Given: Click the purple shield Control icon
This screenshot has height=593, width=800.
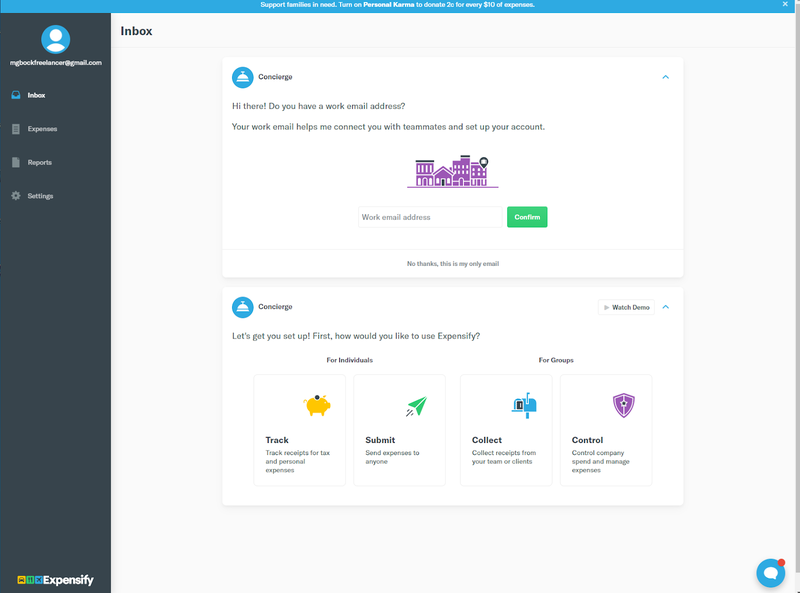Looking at the screenshot, I should click(623, 405).
